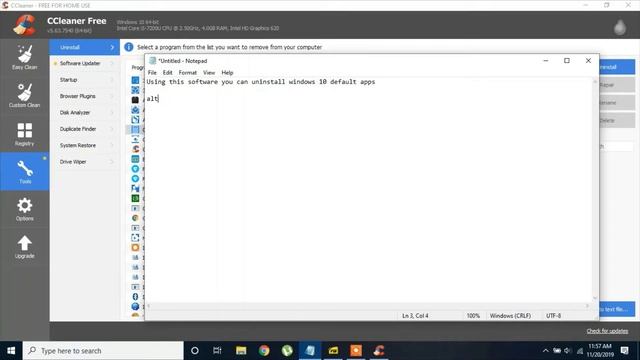
Task: Click the 'alt' text line in Notepad
Action: click(152, 98)
